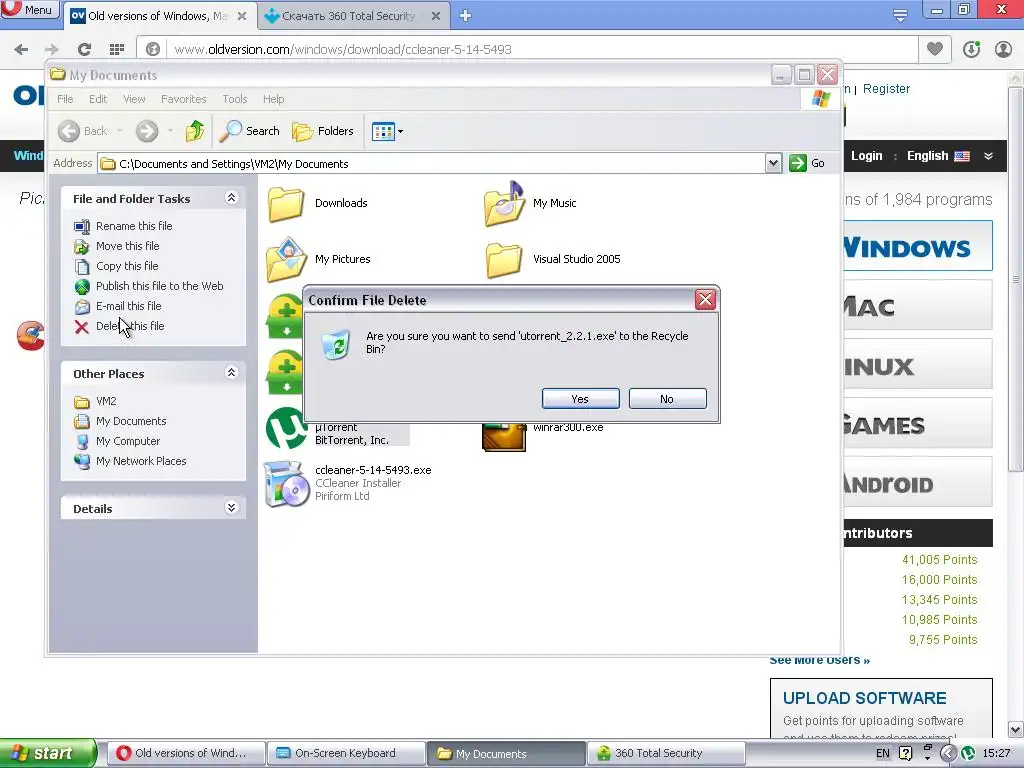Close the Confirm File Delete dialog
The height and width of the screenshot is (768, 1024).
pos(705,300)
